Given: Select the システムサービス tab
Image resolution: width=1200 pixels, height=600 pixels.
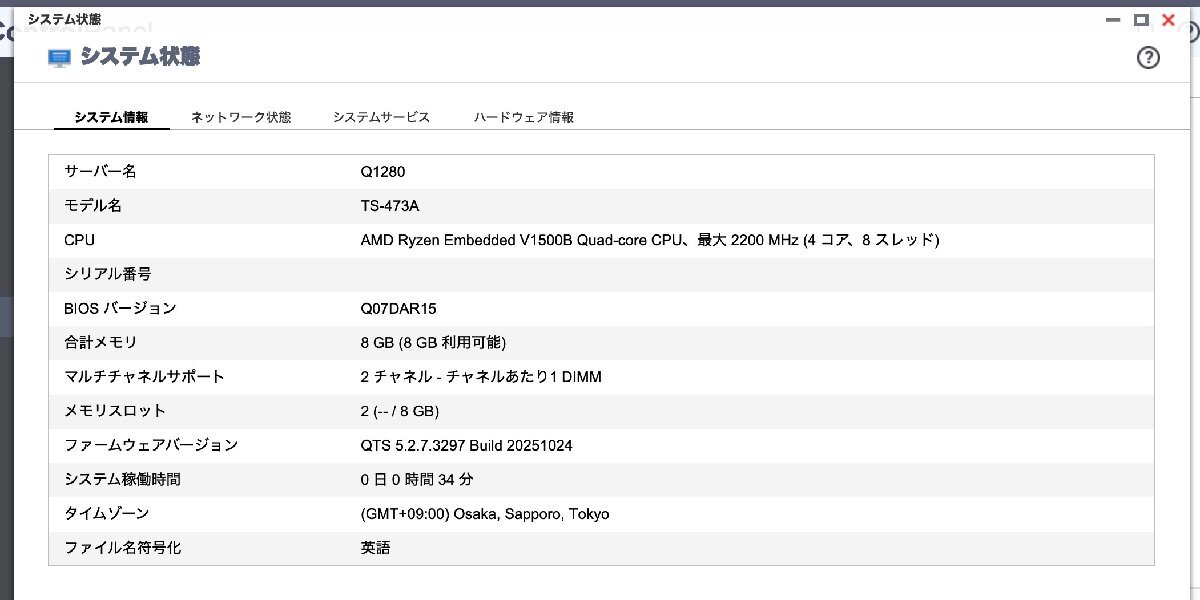Looking at the screenshot, I should coord(381,117).
